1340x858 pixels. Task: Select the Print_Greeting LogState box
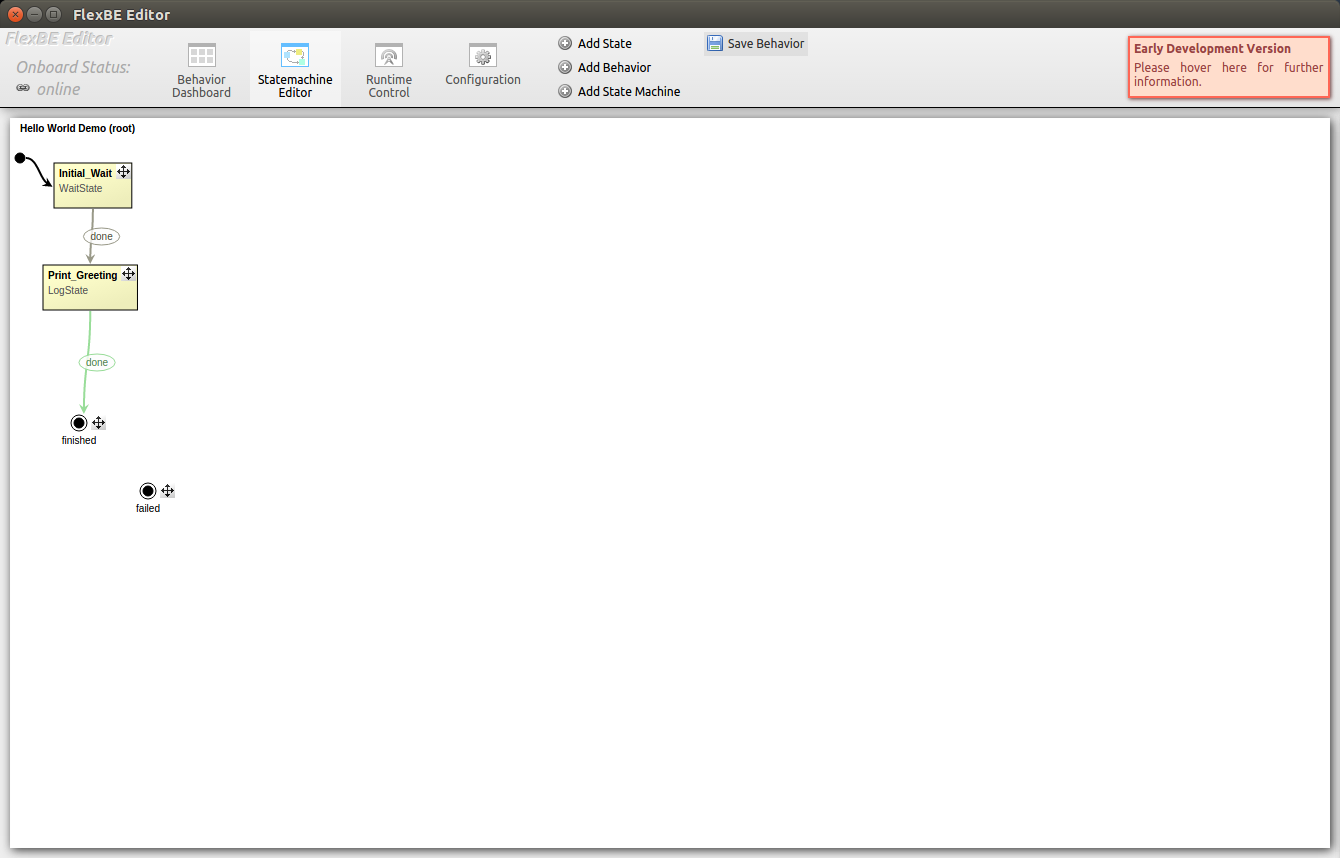click(x=90, y=287)
